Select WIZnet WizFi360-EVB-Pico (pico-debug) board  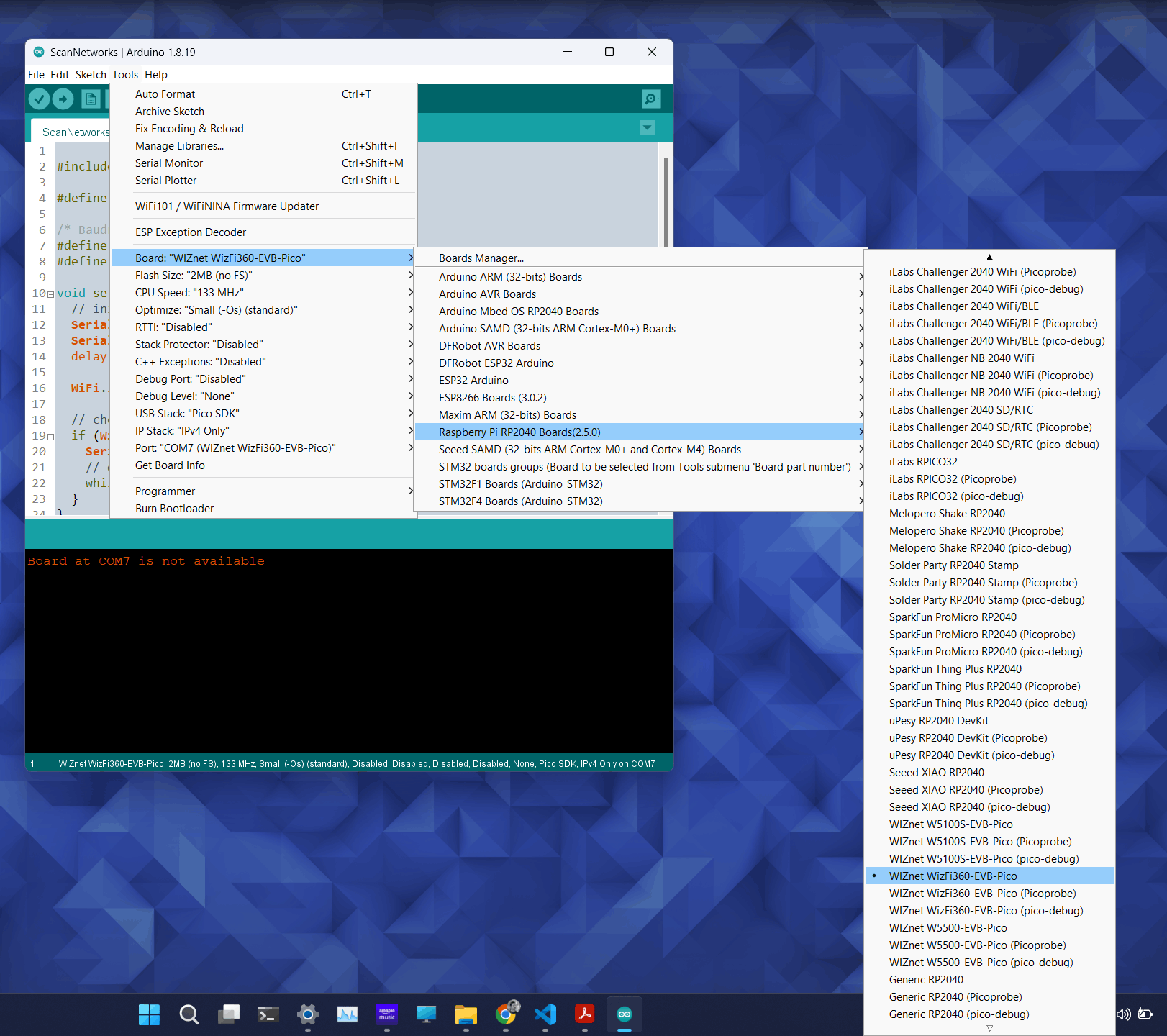pos(989,911)
